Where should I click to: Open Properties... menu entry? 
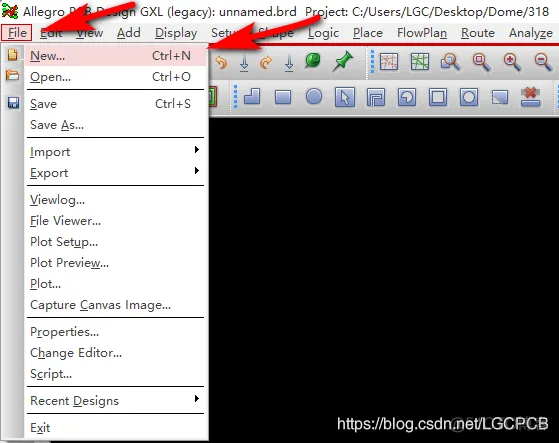(116, 331)
